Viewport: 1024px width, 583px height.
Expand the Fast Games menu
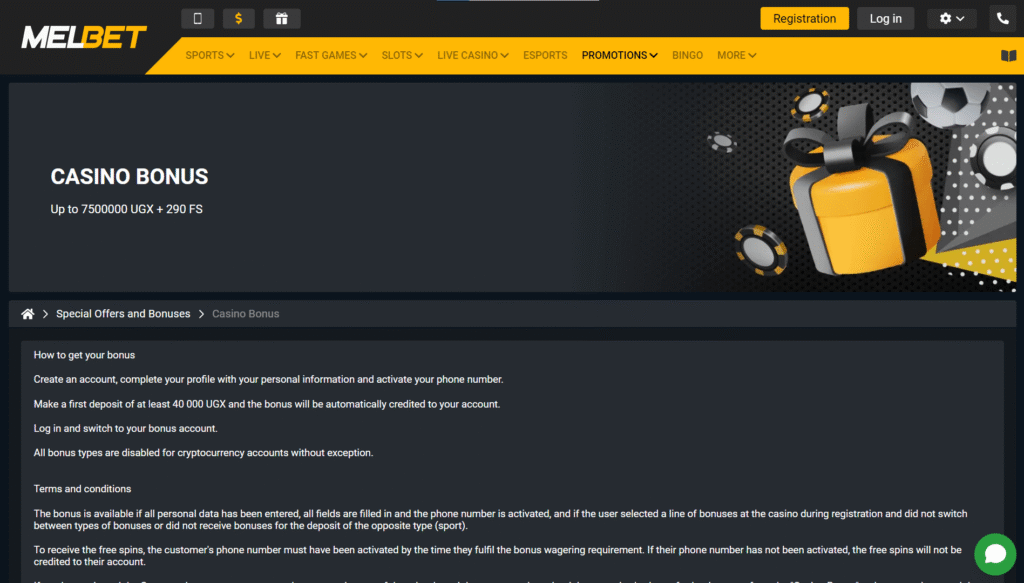click(331, 55)
